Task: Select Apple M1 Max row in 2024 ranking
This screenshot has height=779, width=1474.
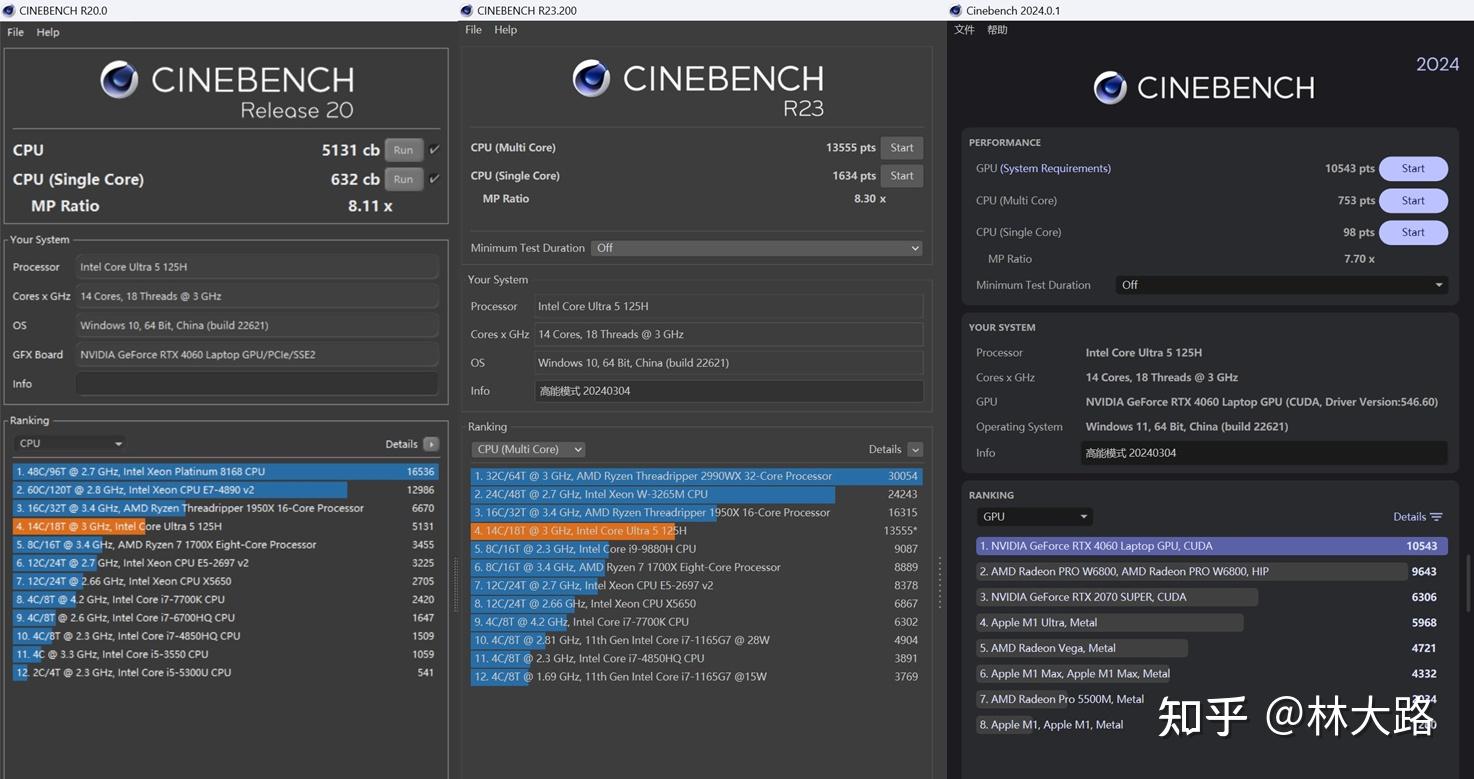Action: [x=1211, y=674]
